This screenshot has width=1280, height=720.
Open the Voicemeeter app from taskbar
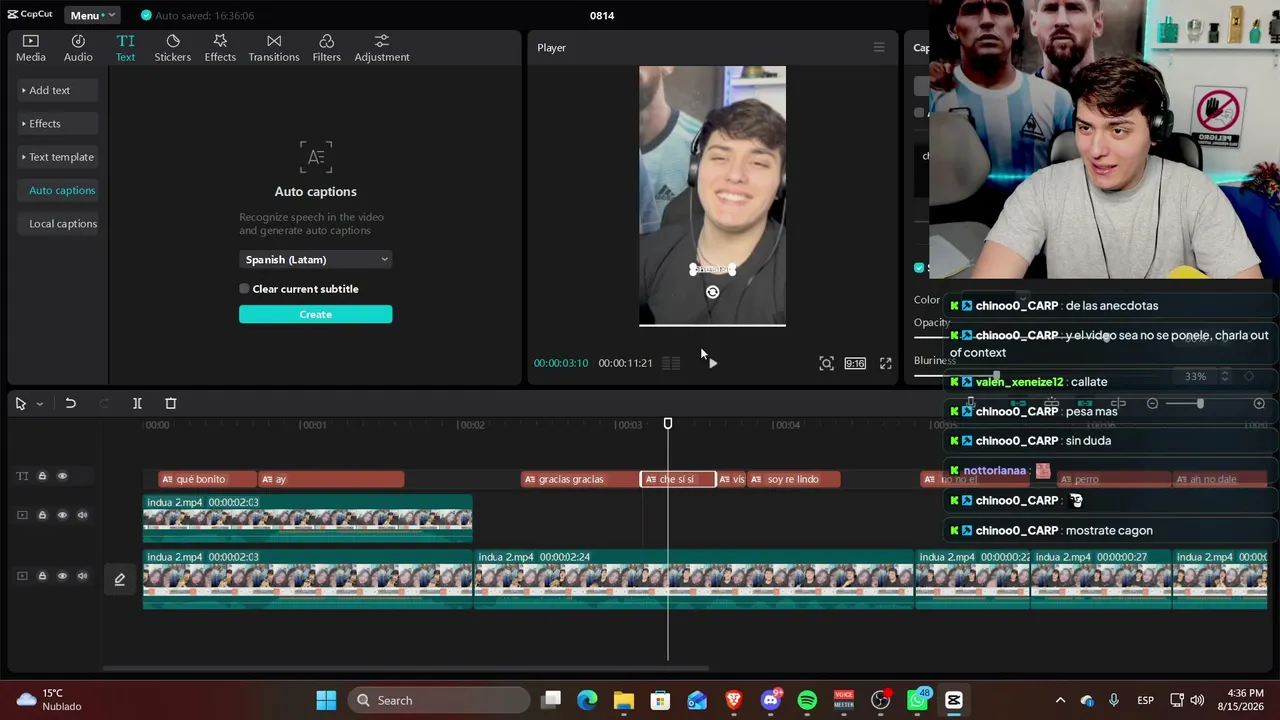[x=843, y=700]
